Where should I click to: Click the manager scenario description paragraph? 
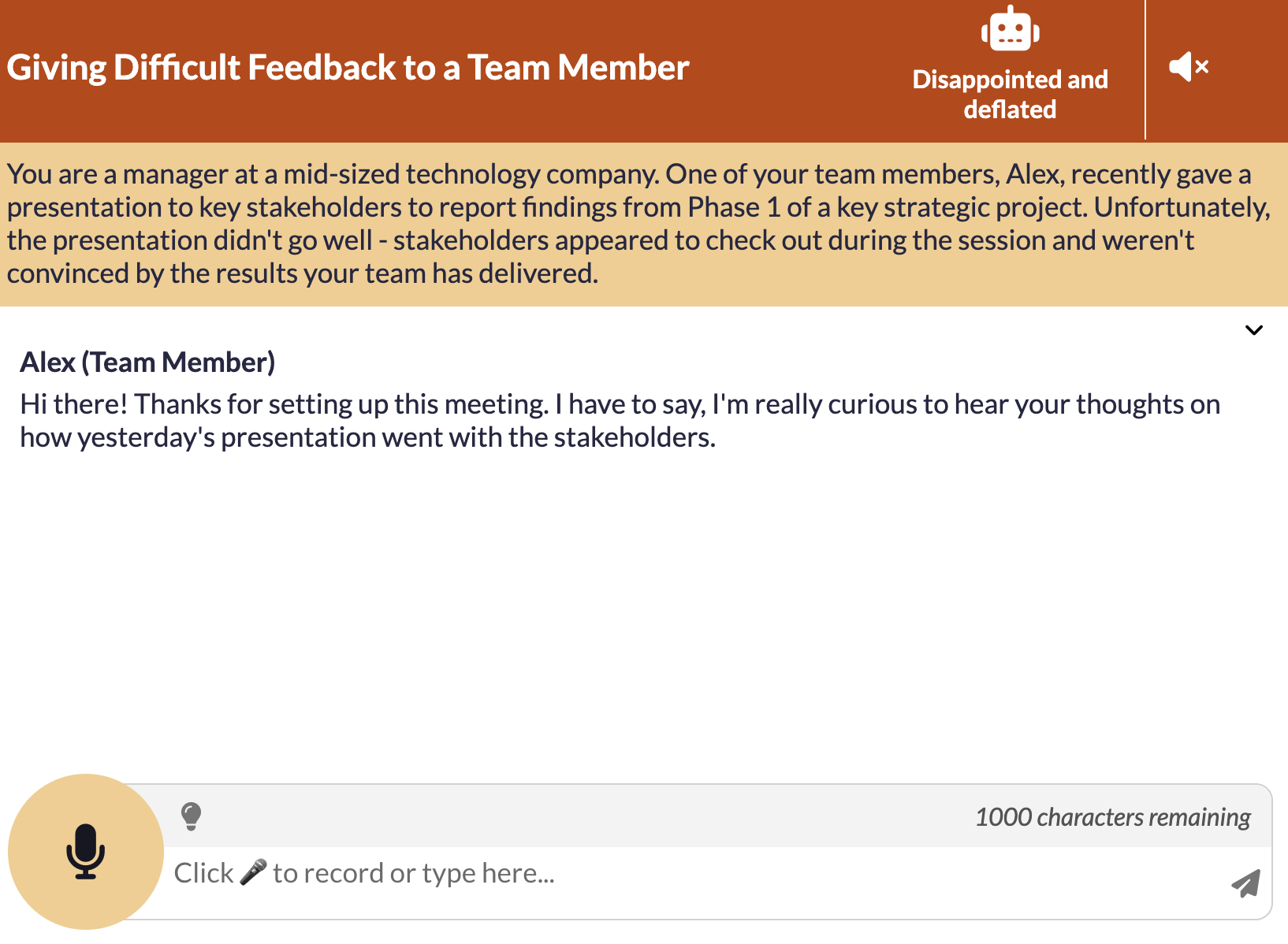[638, 224]
